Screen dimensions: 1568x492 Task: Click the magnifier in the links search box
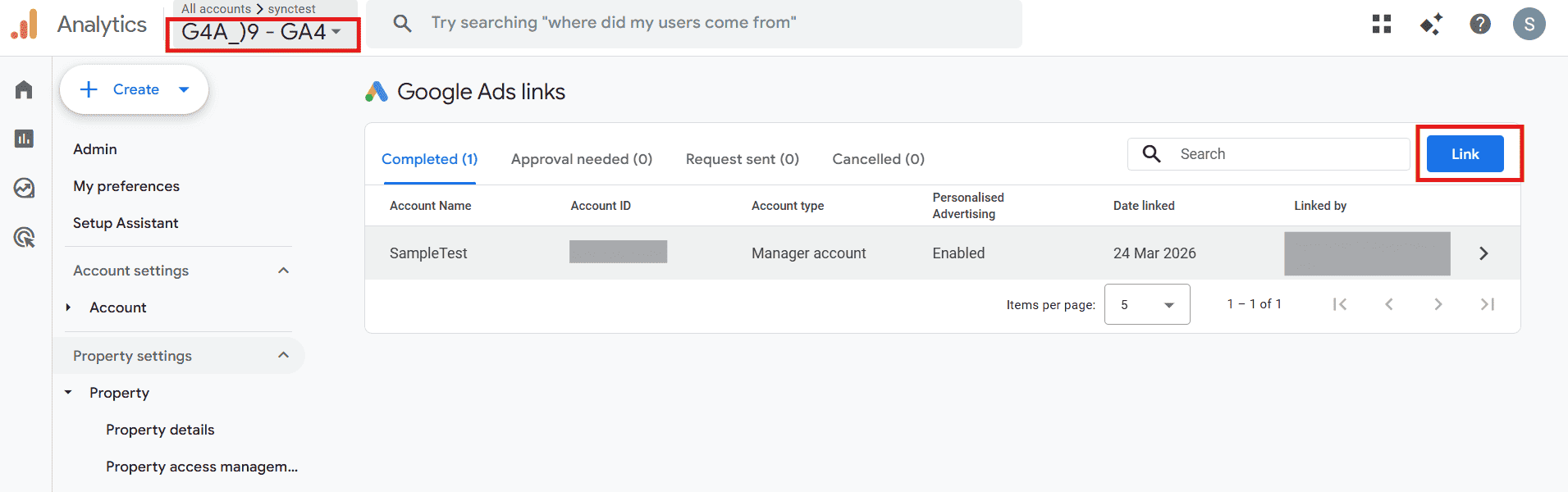pyautogui.click(x=1152, y=154)
